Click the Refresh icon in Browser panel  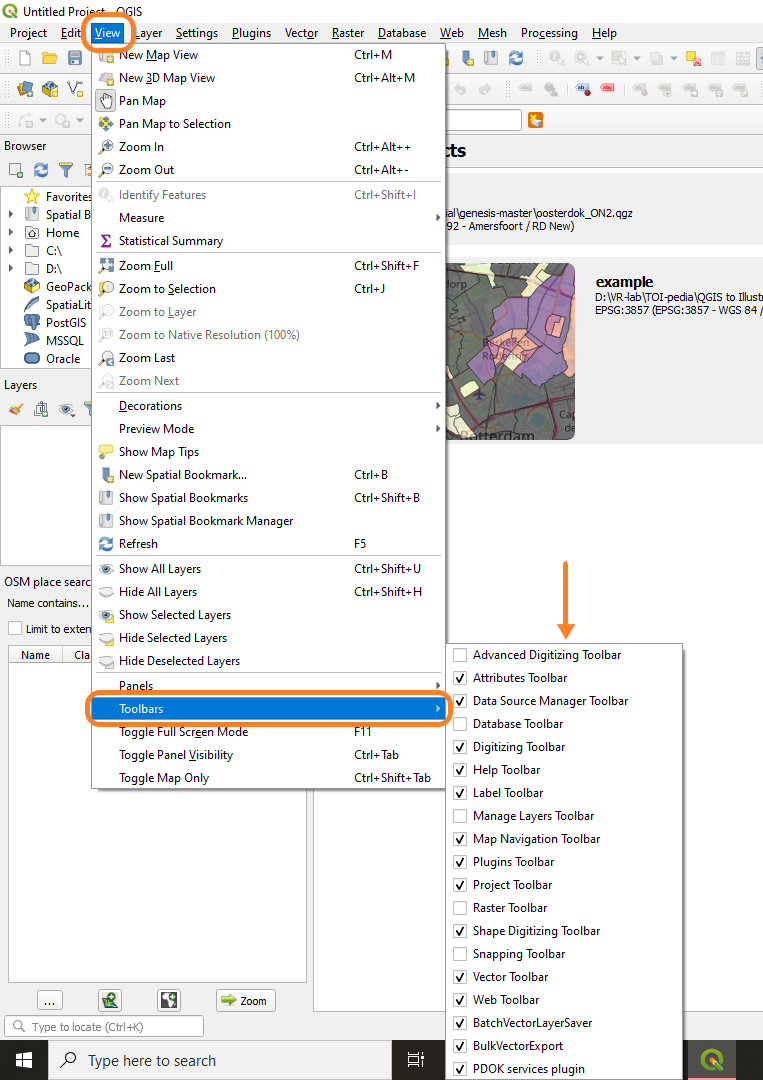(41, 169)
